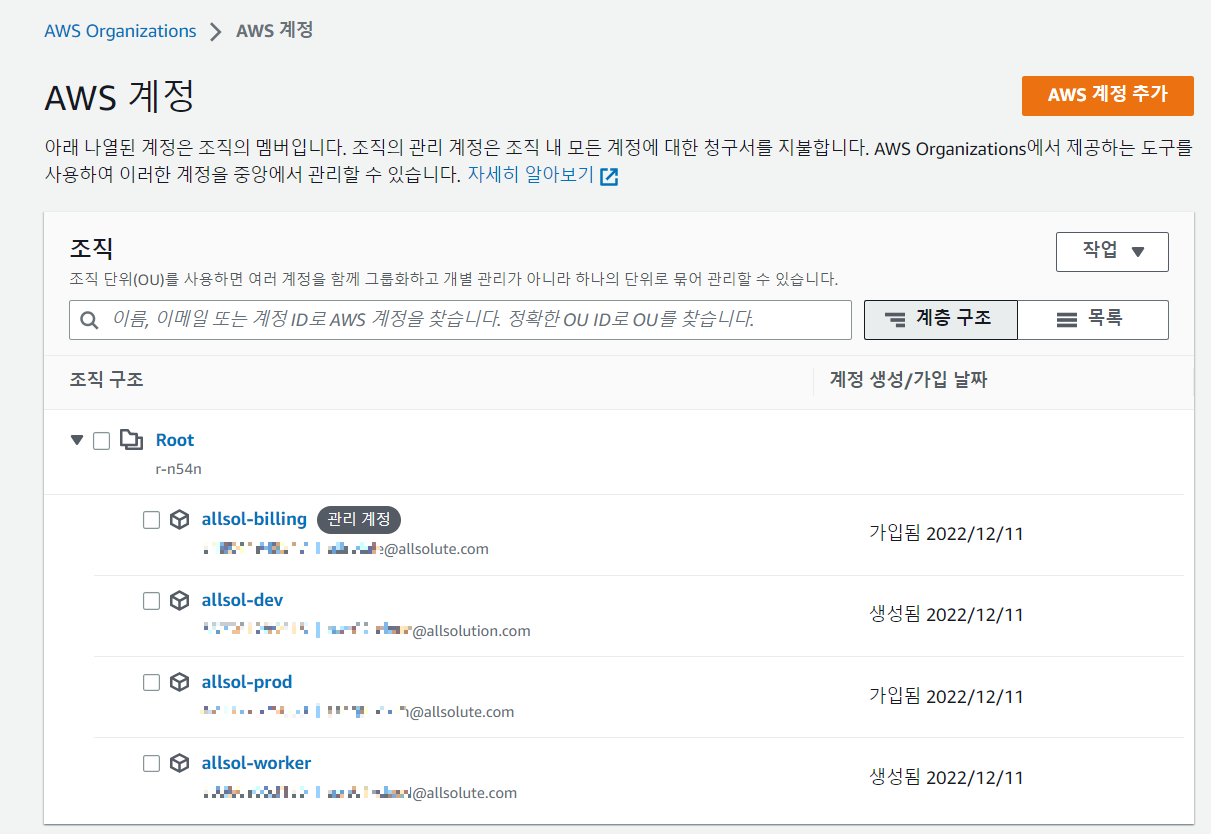Click the r-n54n root ID text

point(179,468)
